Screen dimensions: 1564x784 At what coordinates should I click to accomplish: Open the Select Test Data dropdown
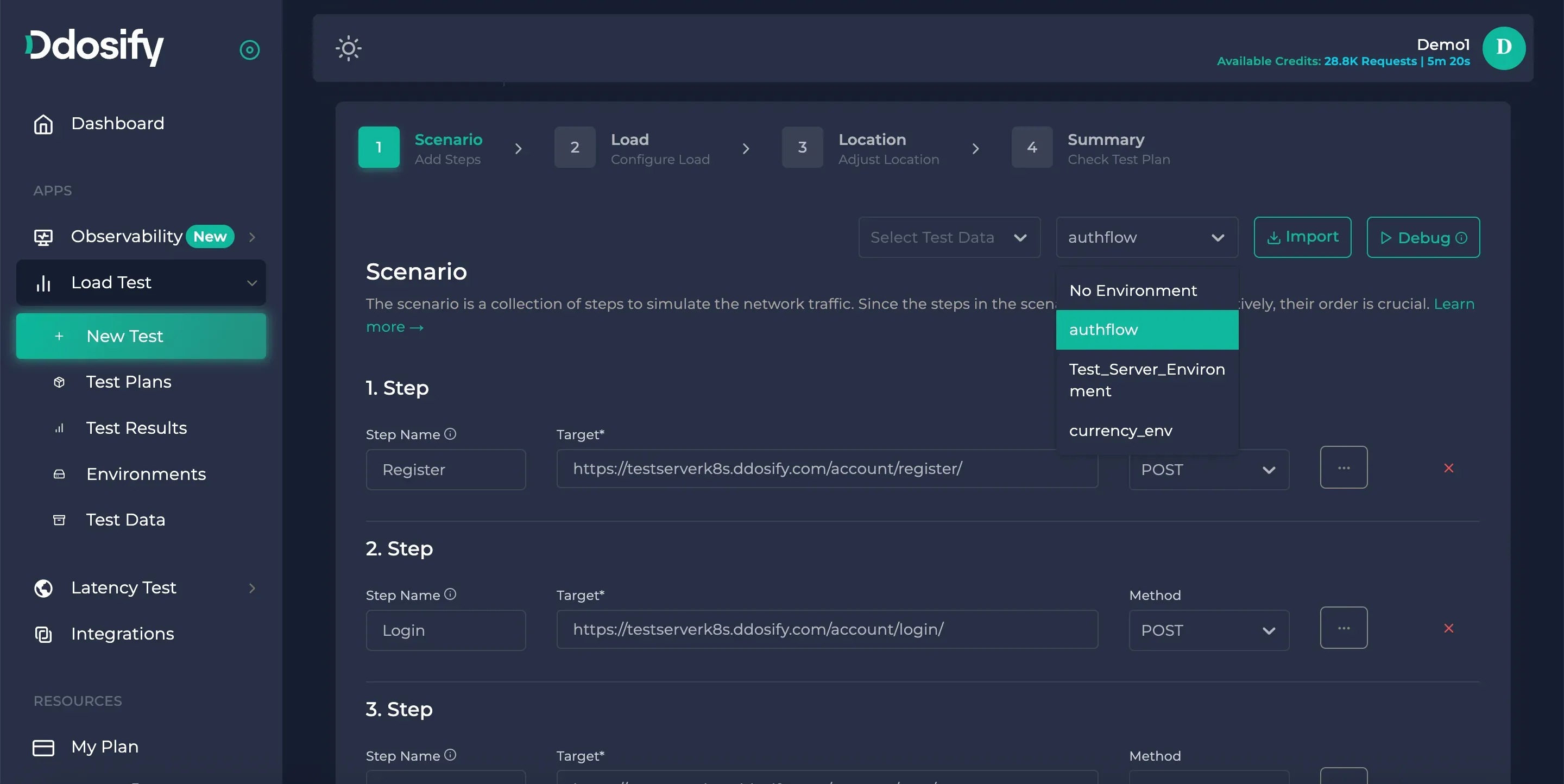tap(949, 237)
